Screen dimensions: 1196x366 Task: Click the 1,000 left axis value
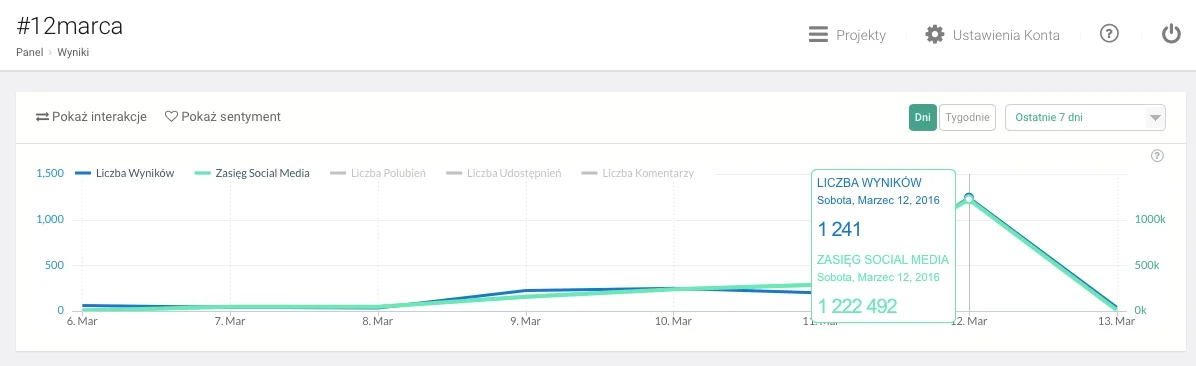pyautogui.click(x=50, y=220)
